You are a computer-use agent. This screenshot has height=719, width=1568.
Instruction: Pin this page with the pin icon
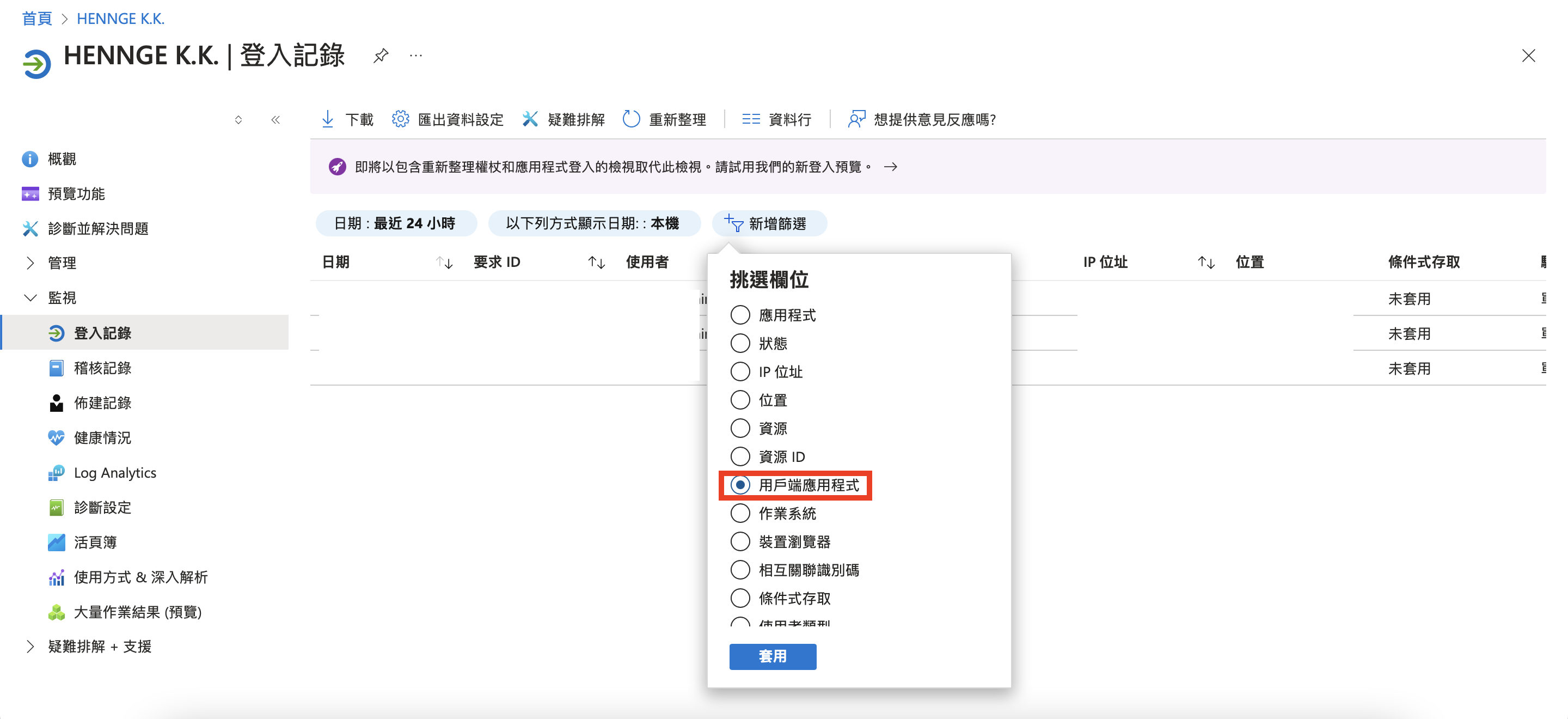pos(381,56)
